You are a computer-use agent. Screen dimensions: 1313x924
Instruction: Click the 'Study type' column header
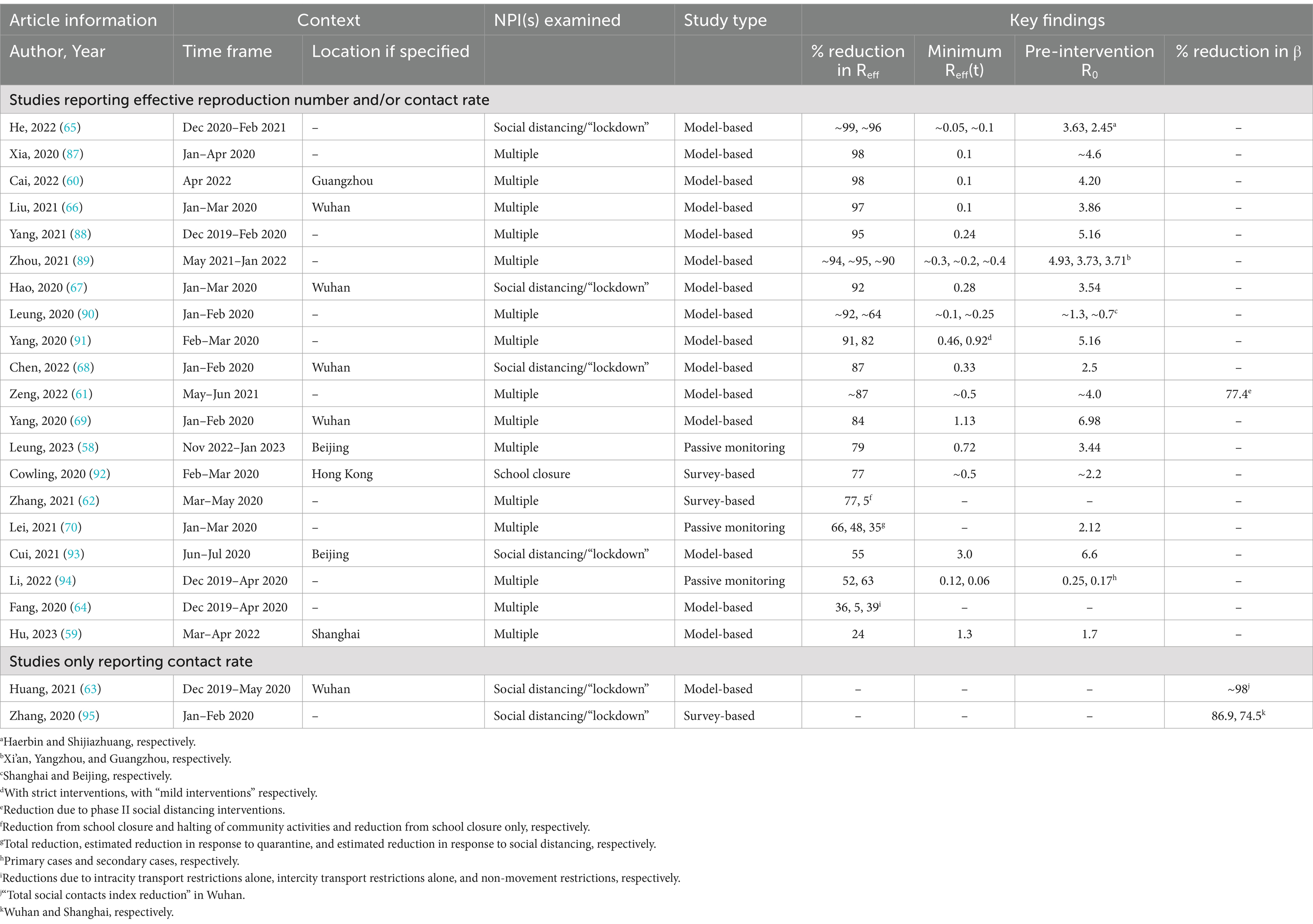coord(725,20)
